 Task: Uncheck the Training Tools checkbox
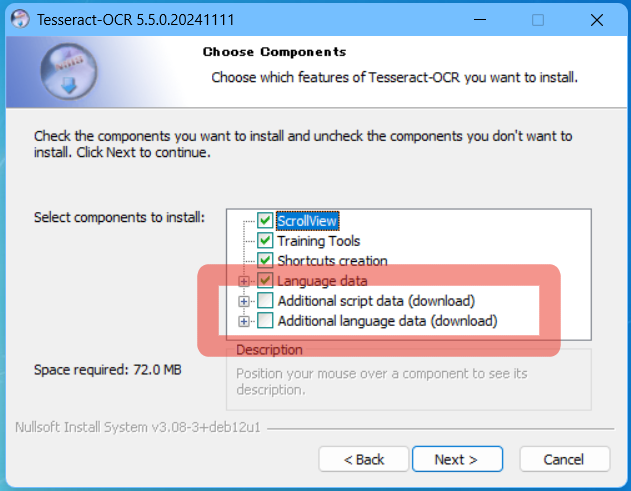pyautogui.click(x=265, y=241)
